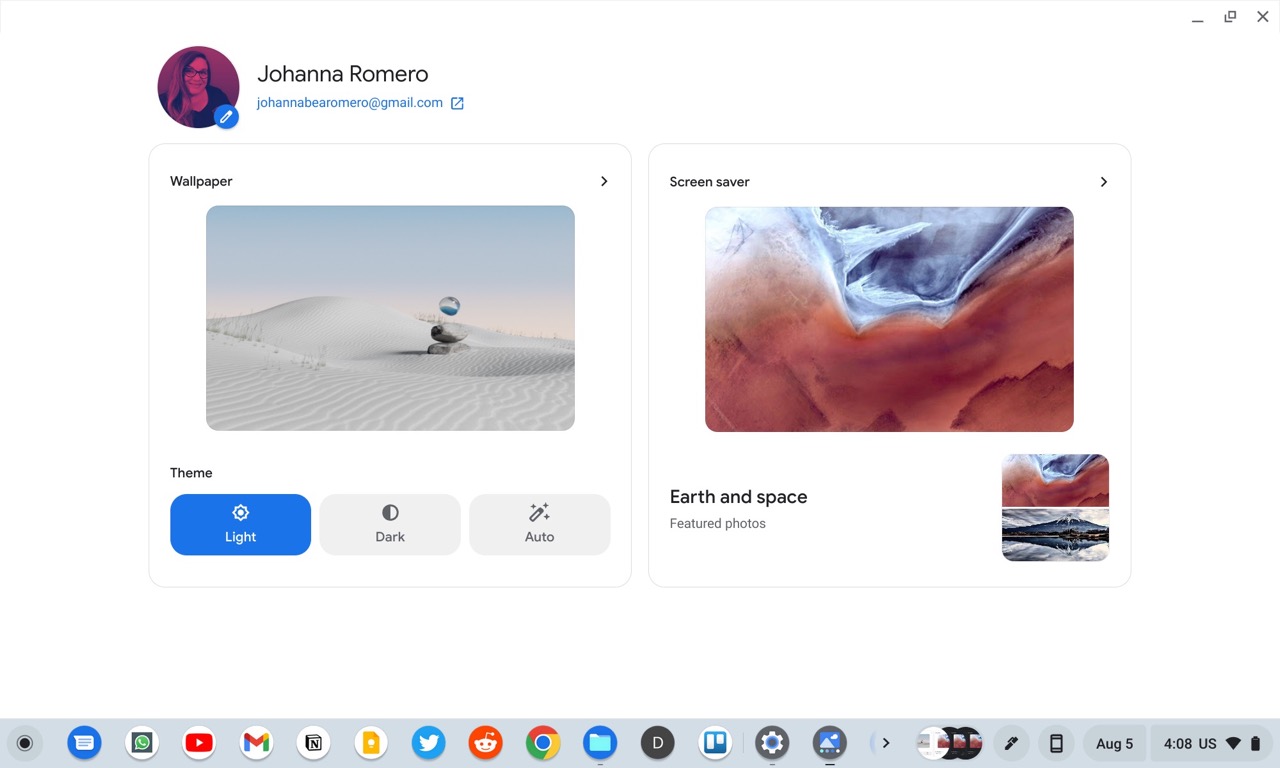Click the johannabearomero@gmail.com email link
Viewport: 1280px width, 768px height.
pos(349,103)
